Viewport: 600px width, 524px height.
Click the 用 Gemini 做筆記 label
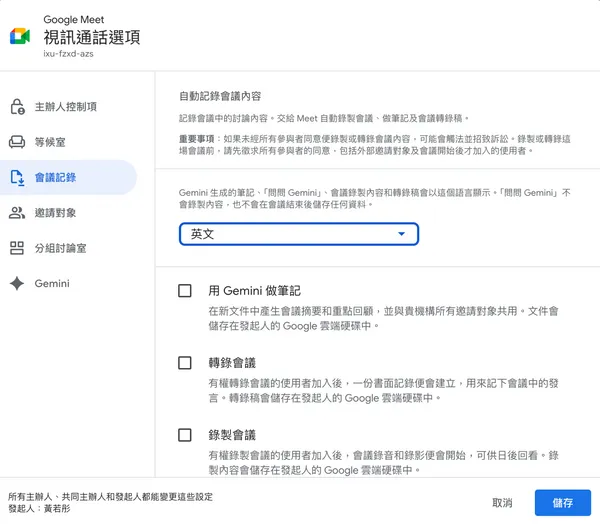[x=254, y=291]
